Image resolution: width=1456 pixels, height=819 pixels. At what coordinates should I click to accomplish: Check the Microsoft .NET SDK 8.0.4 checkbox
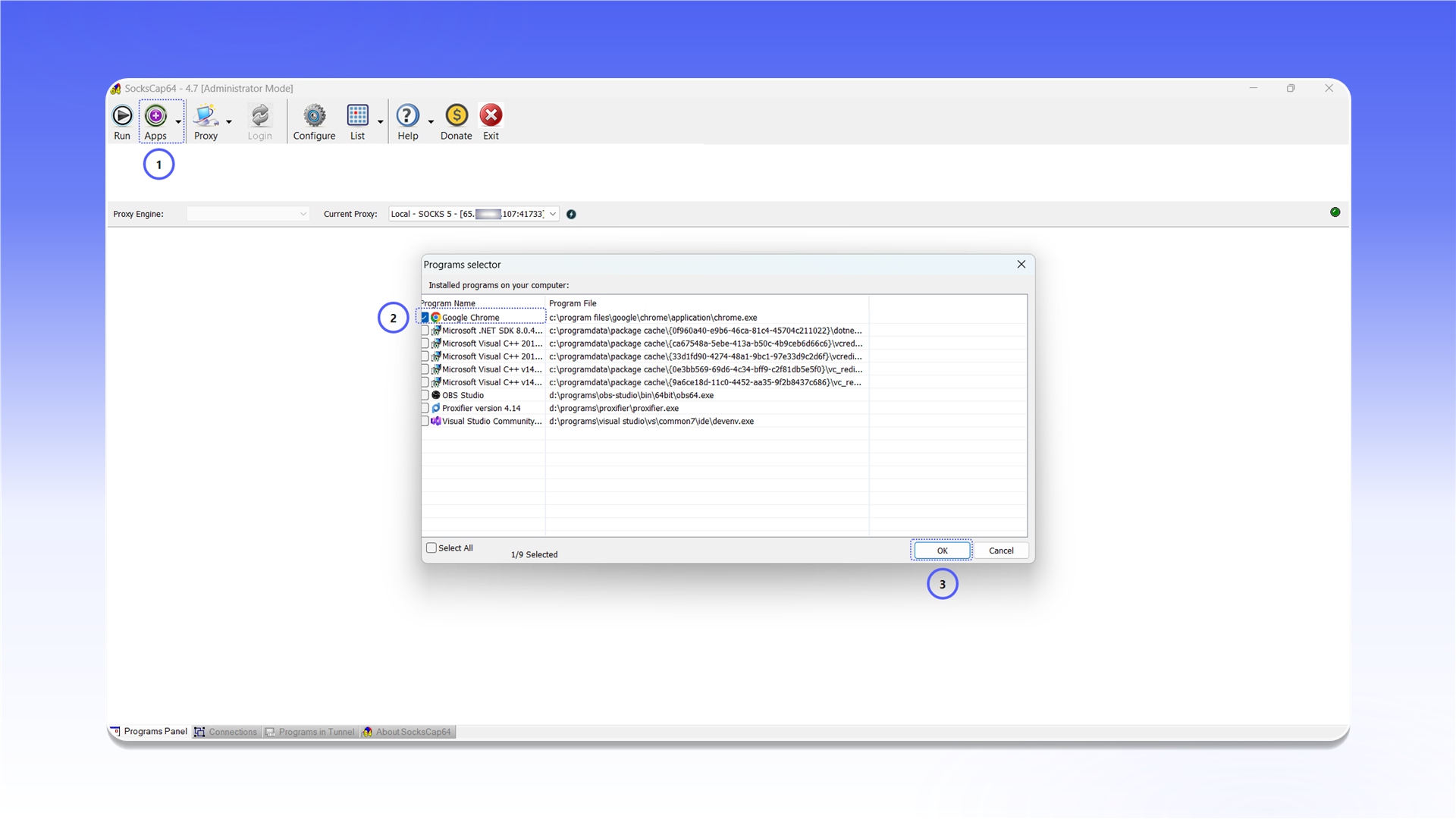tap(425, 331)
